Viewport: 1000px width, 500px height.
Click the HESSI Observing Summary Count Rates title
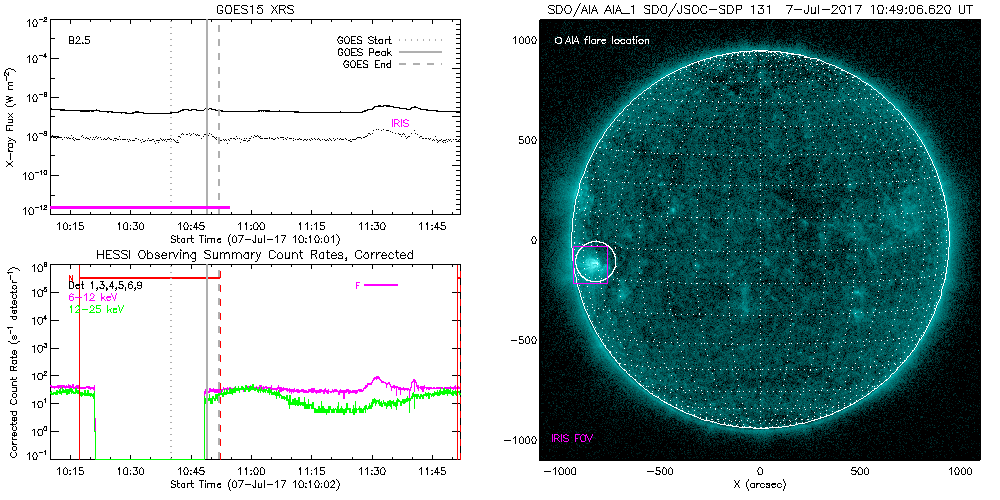coord(254,255)
